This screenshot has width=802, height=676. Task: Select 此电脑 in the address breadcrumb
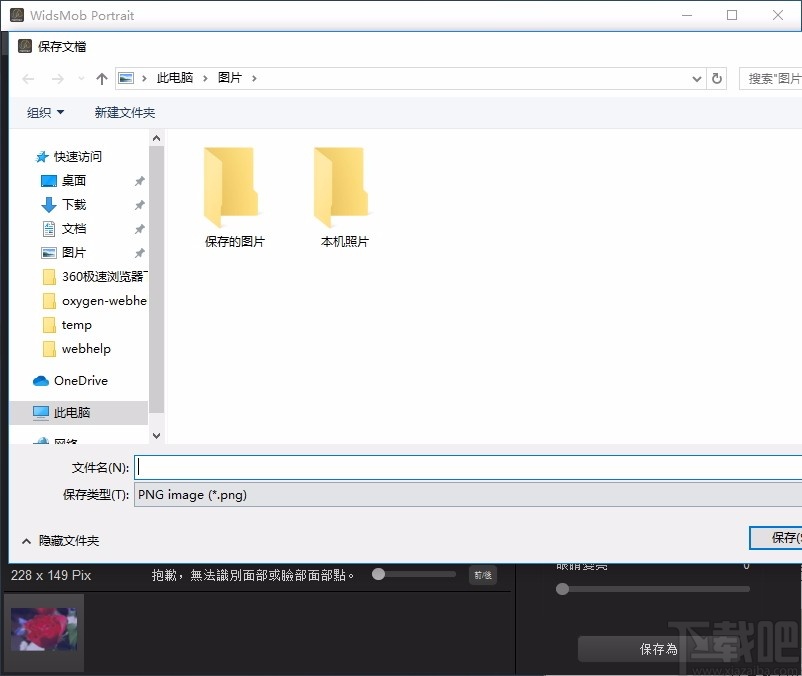(175, 78)
